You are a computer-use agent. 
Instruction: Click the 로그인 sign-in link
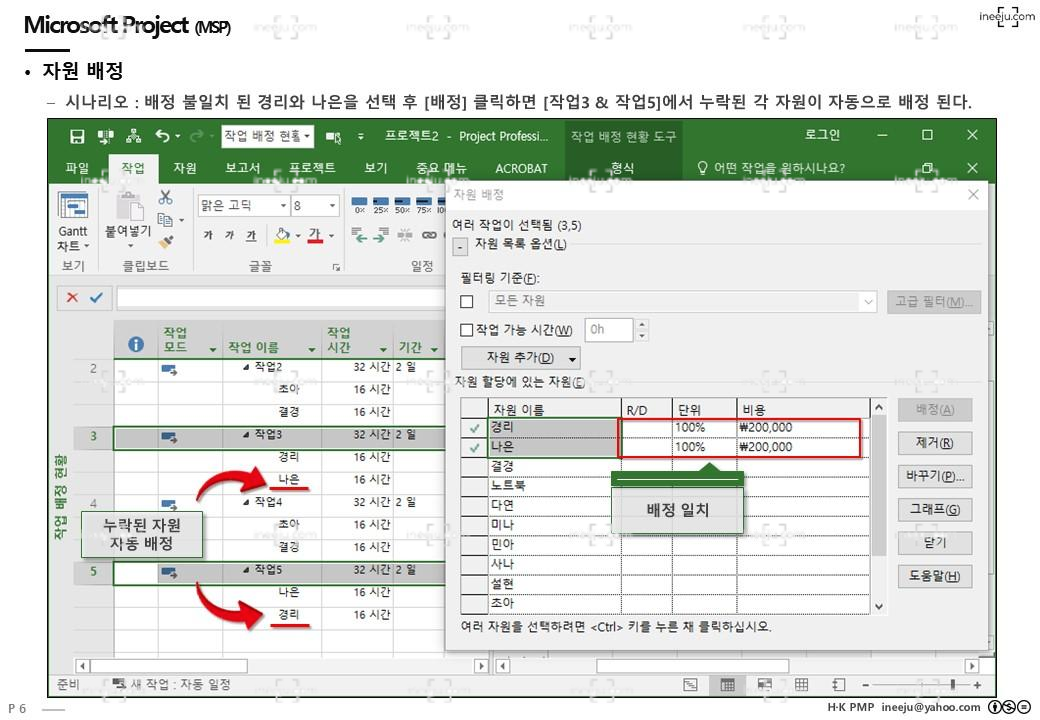click(x=822, y=135)
